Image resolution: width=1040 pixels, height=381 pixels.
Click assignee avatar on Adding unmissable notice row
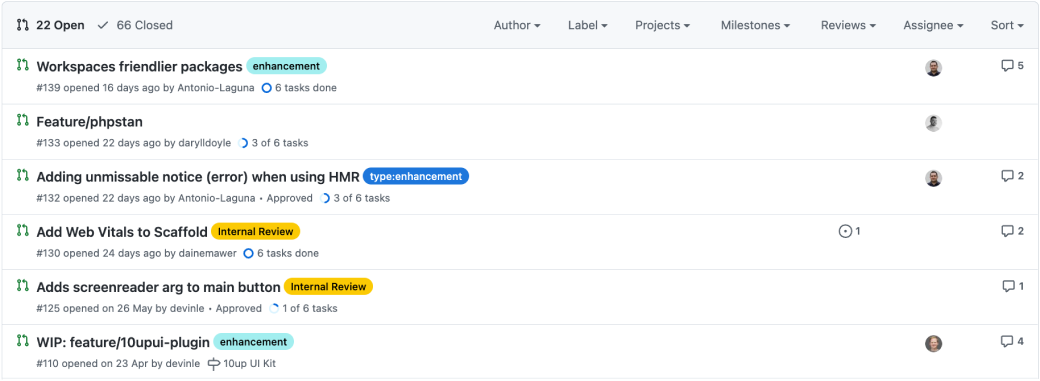933,178
